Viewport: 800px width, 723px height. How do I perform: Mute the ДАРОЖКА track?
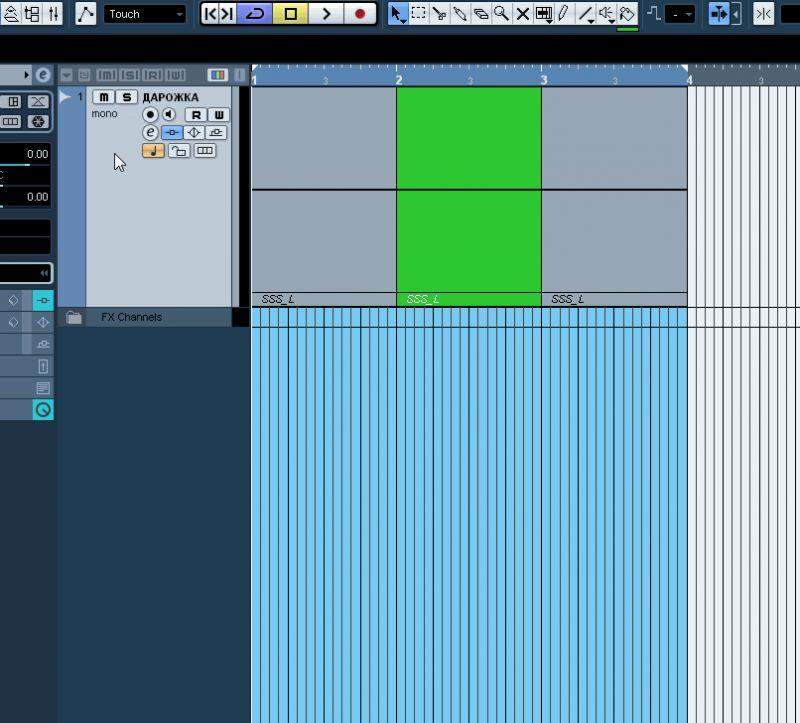pyautogui.click(x=104, y=97)
